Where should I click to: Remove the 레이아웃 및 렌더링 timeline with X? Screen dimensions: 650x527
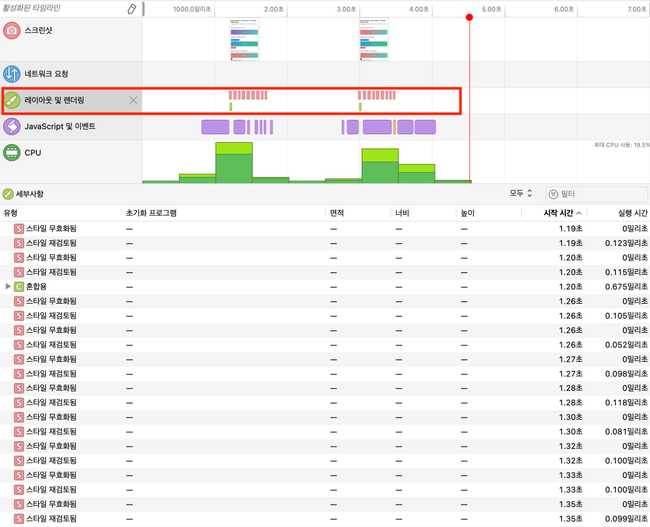click(133, 100)
